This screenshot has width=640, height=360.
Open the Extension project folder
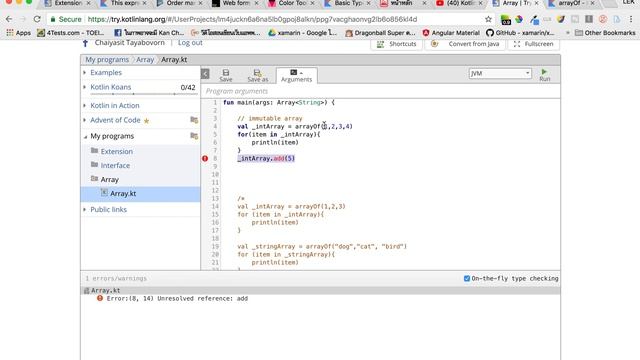116,151
